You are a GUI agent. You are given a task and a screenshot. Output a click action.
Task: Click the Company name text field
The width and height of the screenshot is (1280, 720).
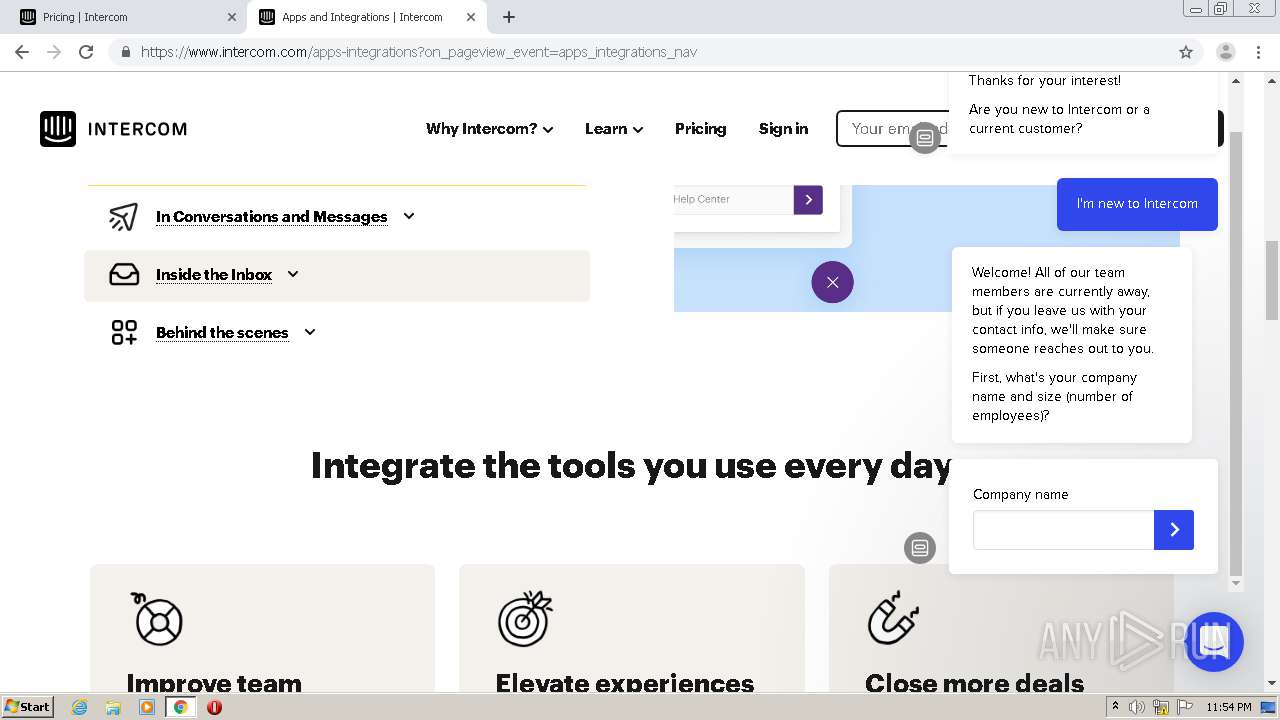tap(1063, 530)
